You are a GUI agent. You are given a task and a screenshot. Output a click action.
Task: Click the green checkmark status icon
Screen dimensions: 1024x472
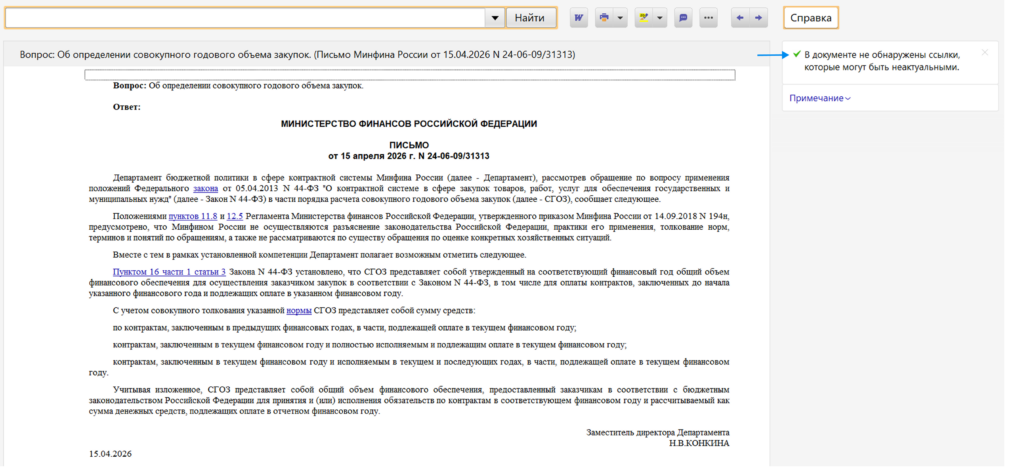coord(796,54)
